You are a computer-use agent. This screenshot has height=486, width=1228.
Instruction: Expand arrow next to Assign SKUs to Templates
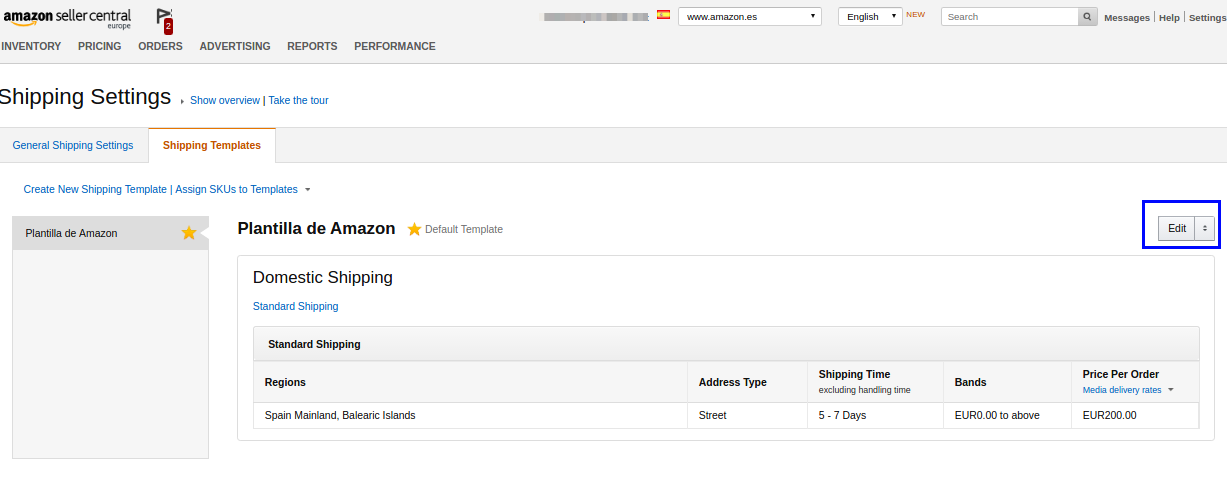click(x=308, y=189)
